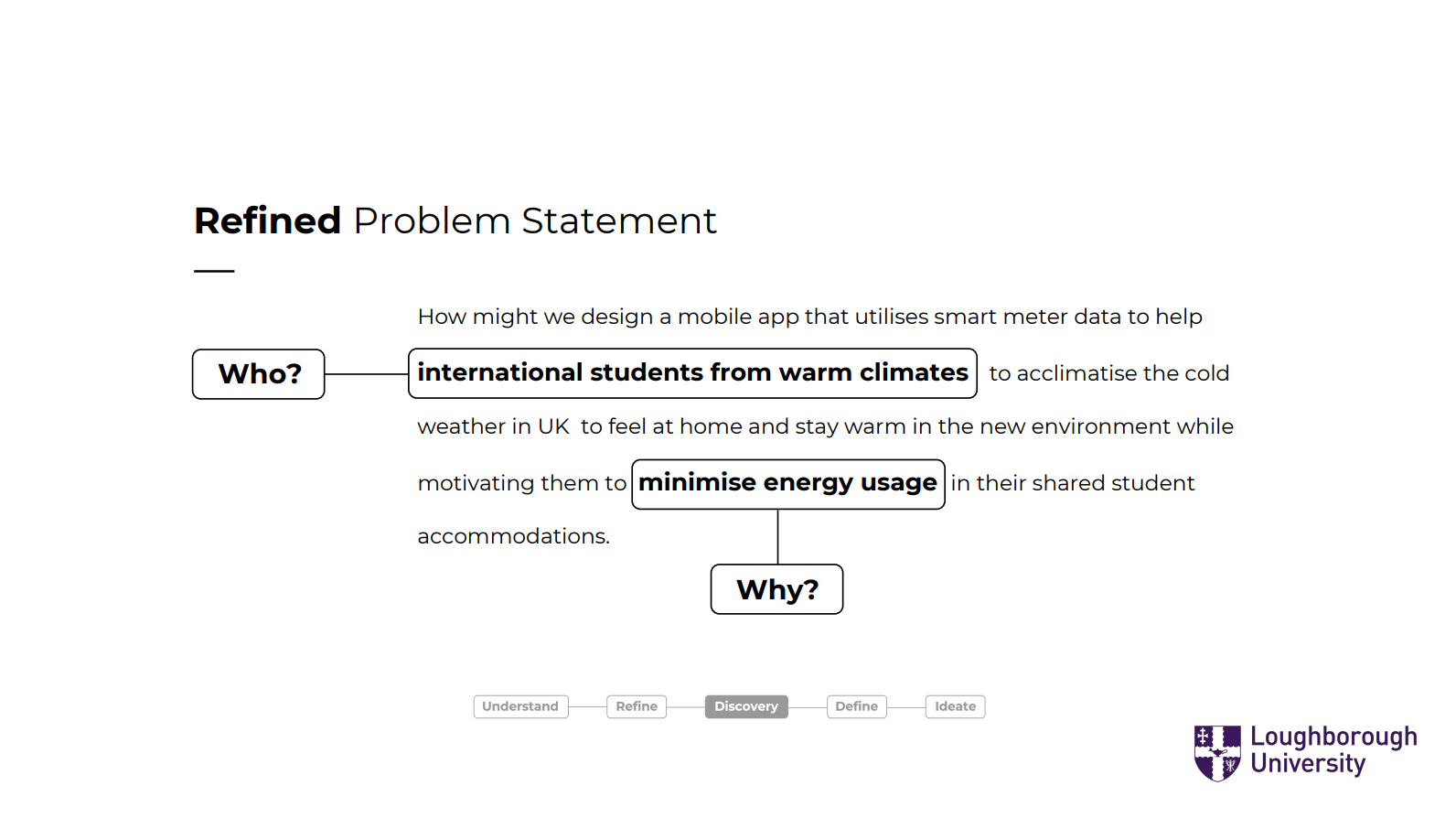
Task: Select the highlighted Discovery stage
Action: [746, 706]
